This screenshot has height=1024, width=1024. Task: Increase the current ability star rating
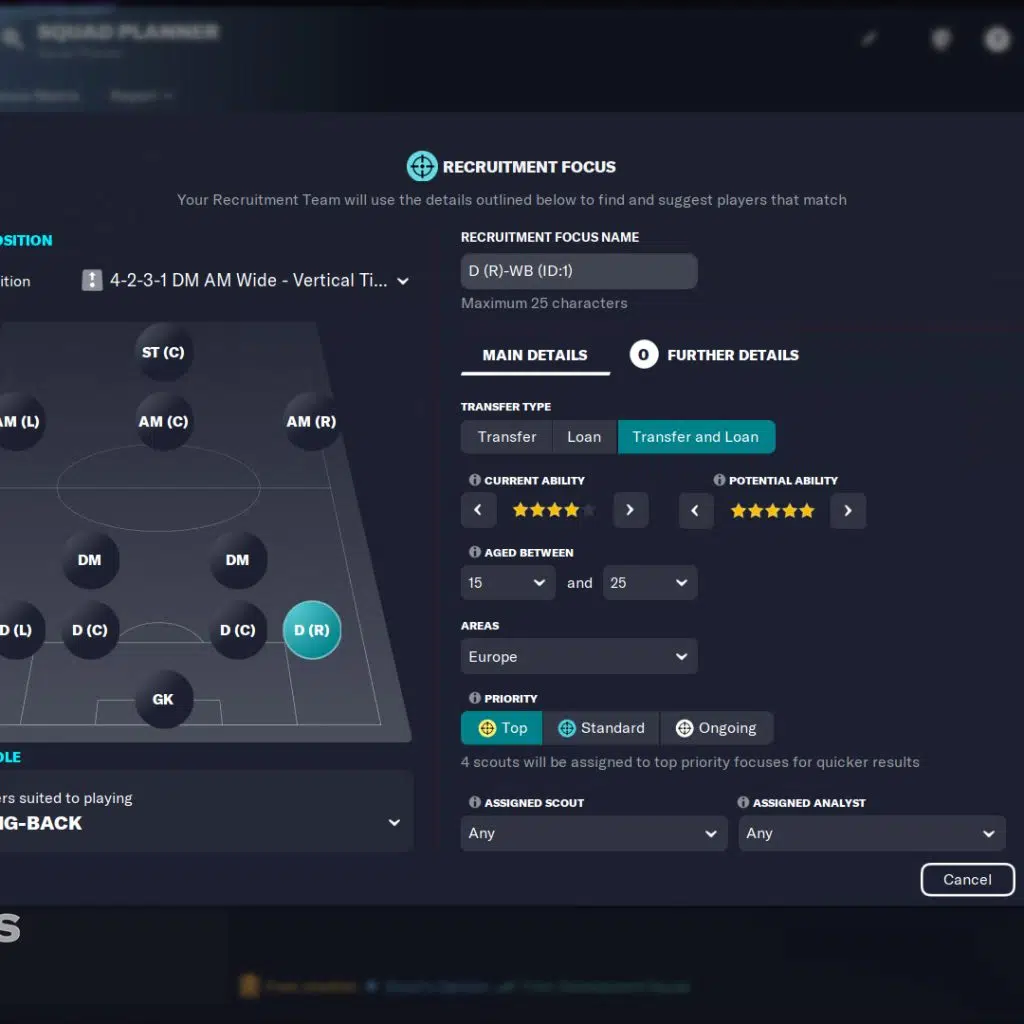pos(630,510)
